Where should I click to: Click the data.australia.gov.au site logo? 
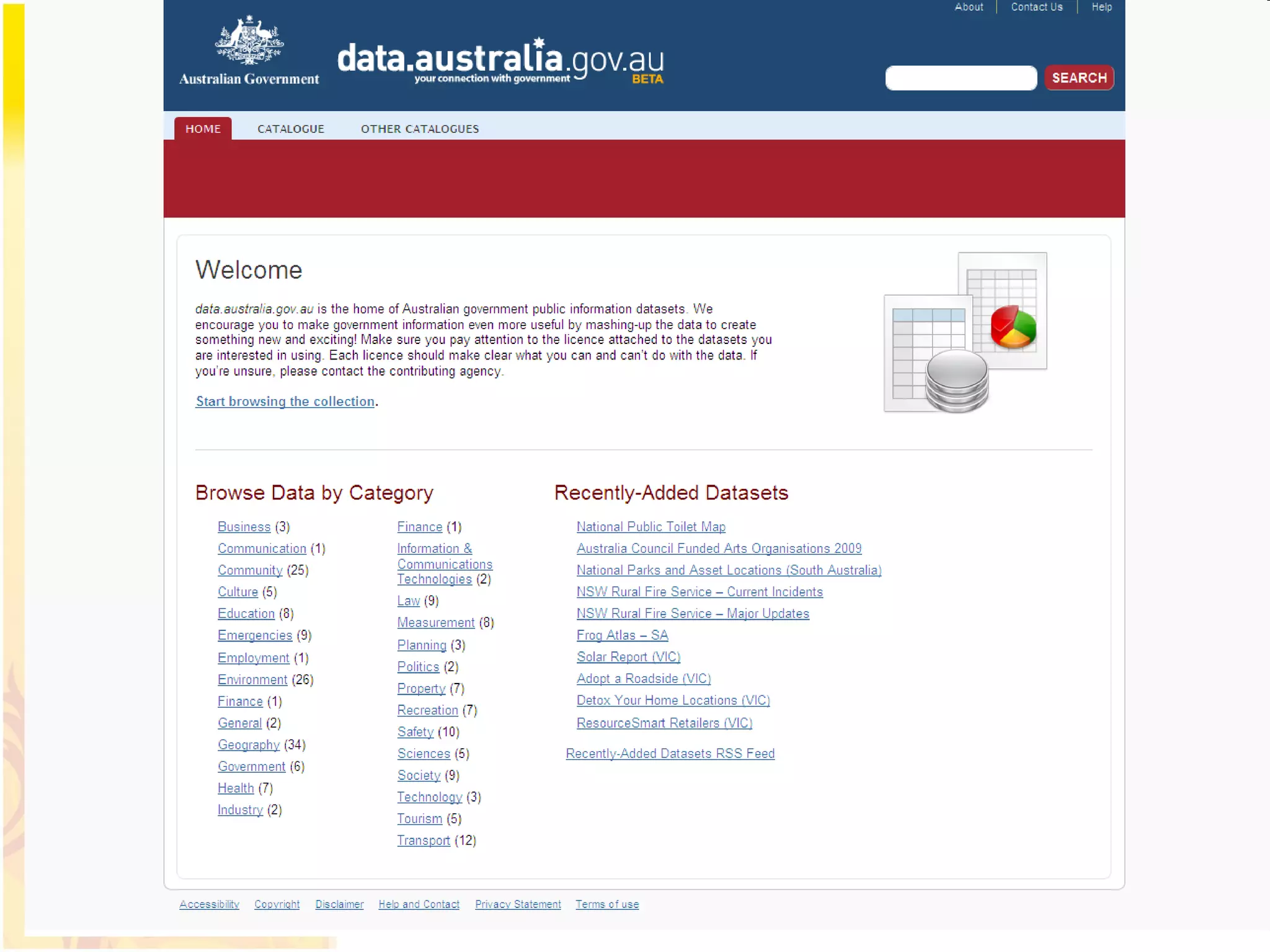pyautogui.click(x=500, y=62)
